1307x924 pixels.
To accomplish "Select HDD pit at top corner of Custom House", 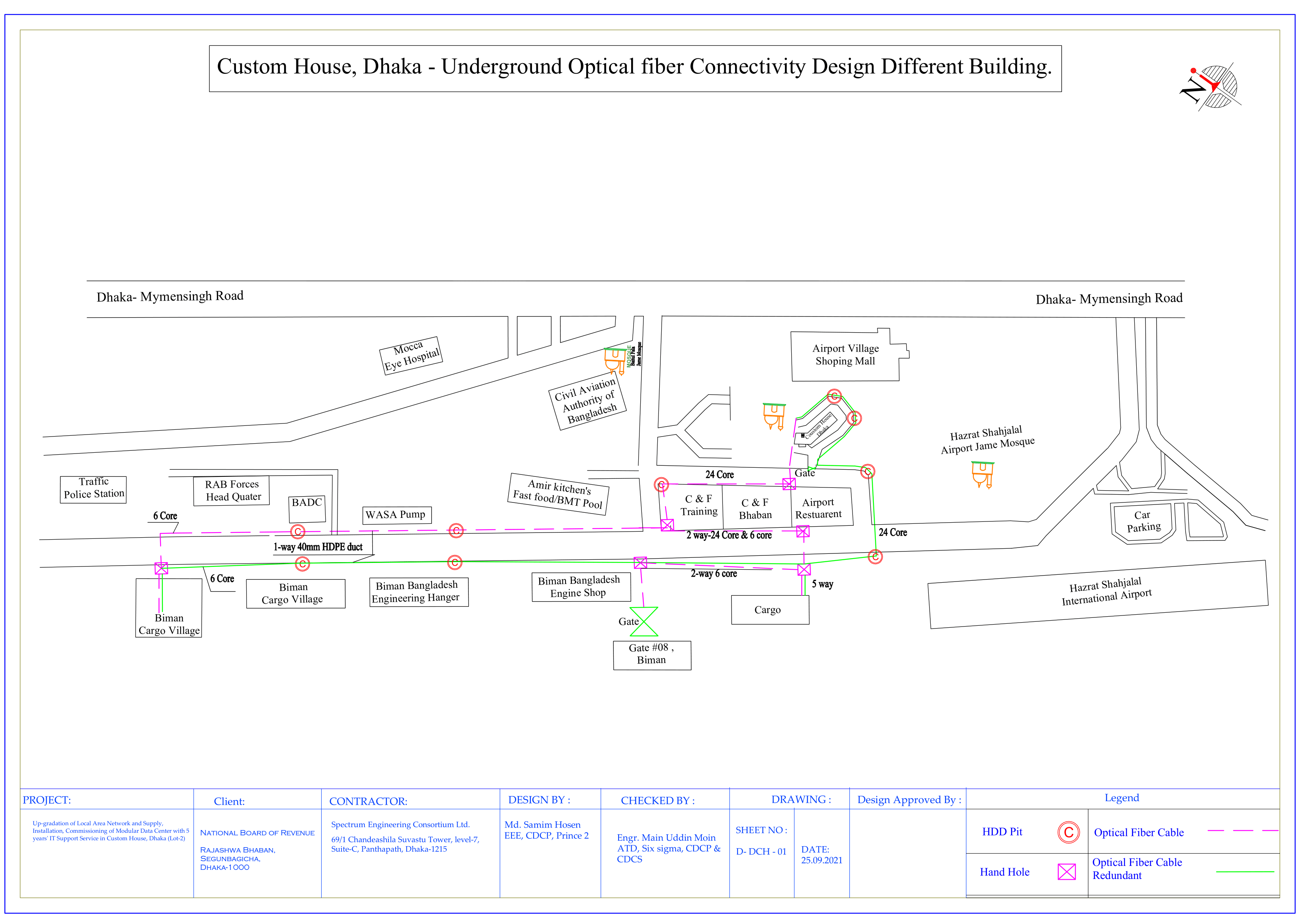I will click(834, 396).
